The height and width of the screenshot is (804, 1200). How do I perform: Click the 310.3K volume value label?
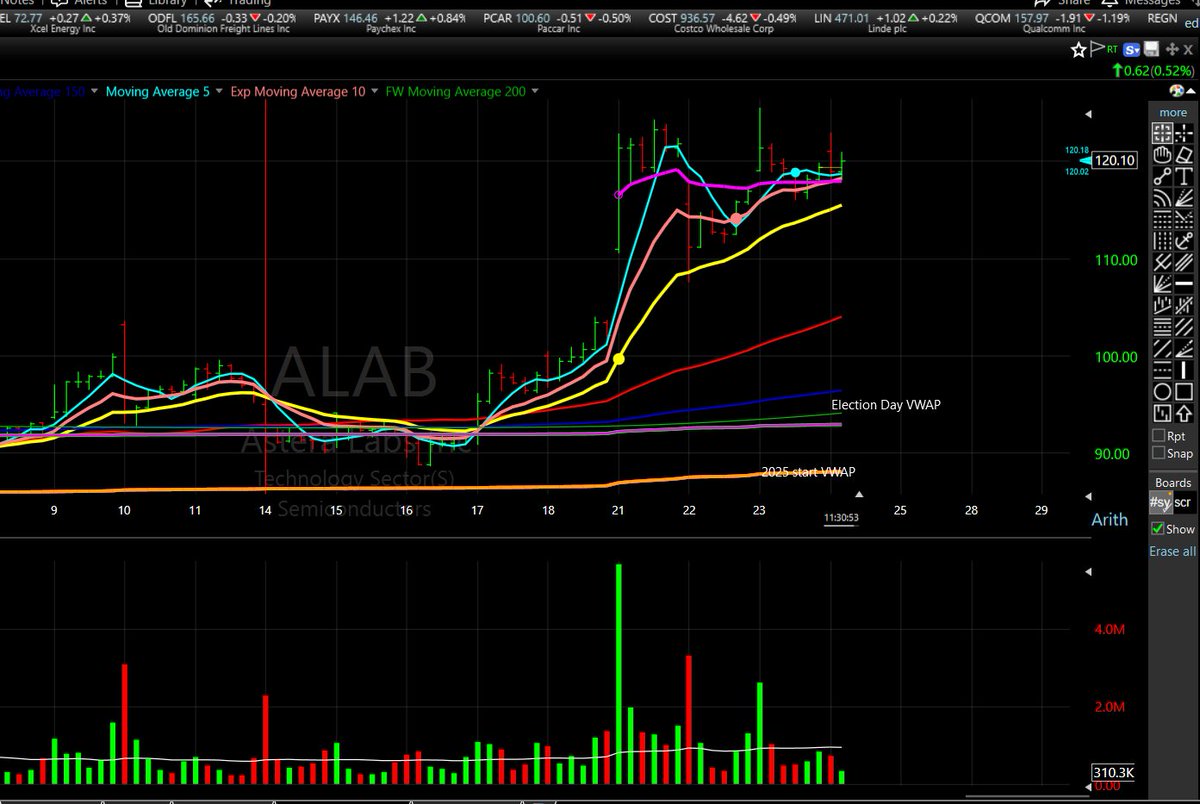[x=1114, y=773]
